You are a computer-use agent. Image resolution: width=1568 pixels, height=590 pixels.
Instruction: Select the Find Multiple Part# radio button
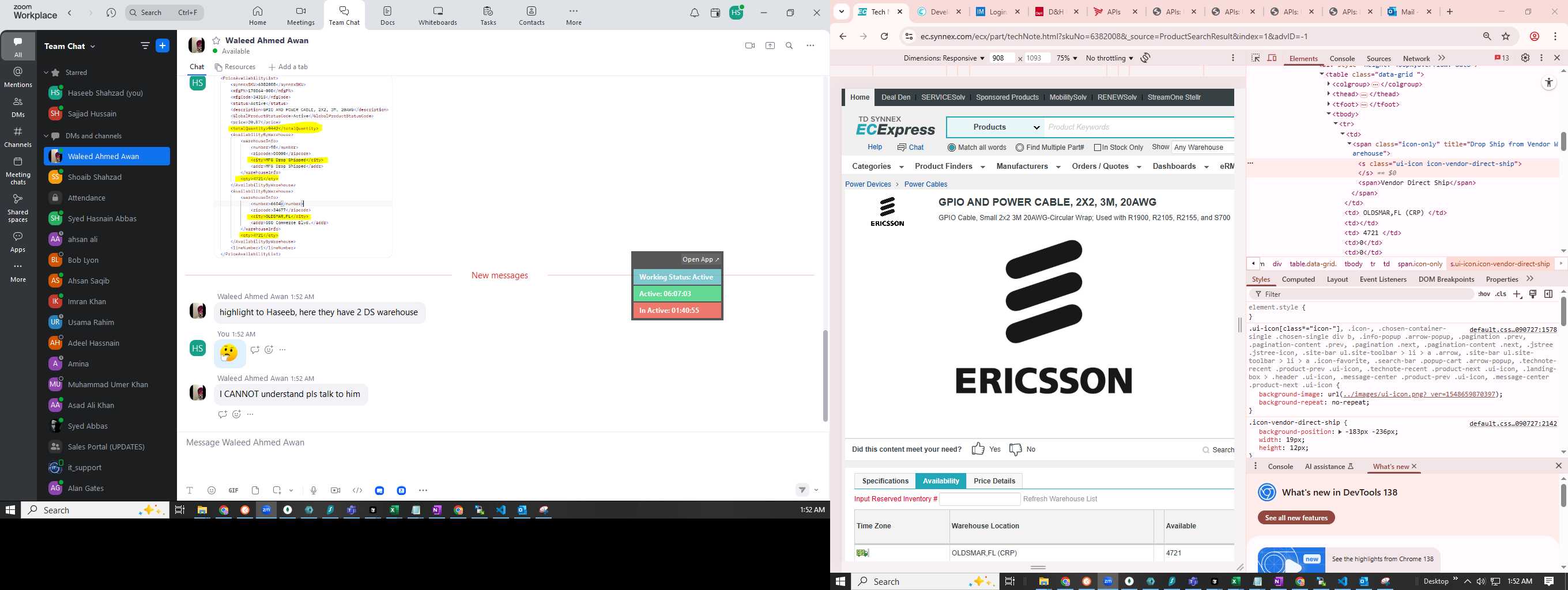(1020, 148)
